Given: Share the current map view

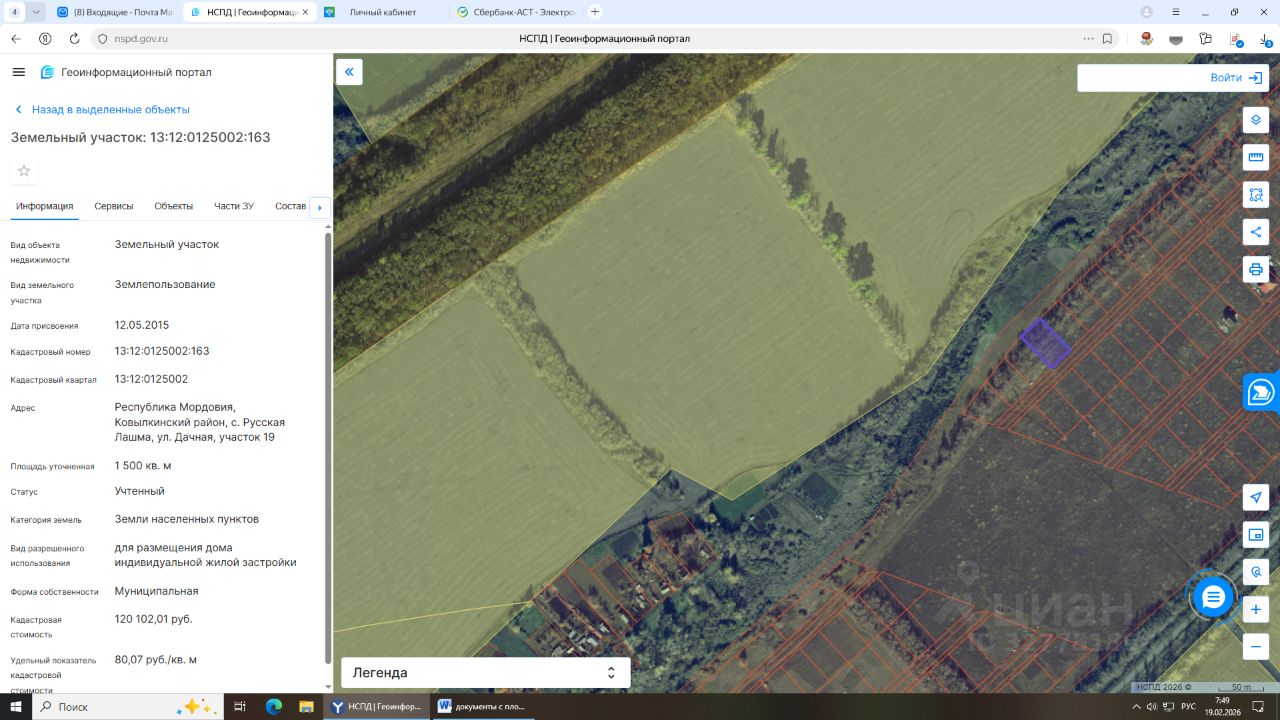Looking at the screenshot, I should pyautogui.click(x=1256, y=232).
